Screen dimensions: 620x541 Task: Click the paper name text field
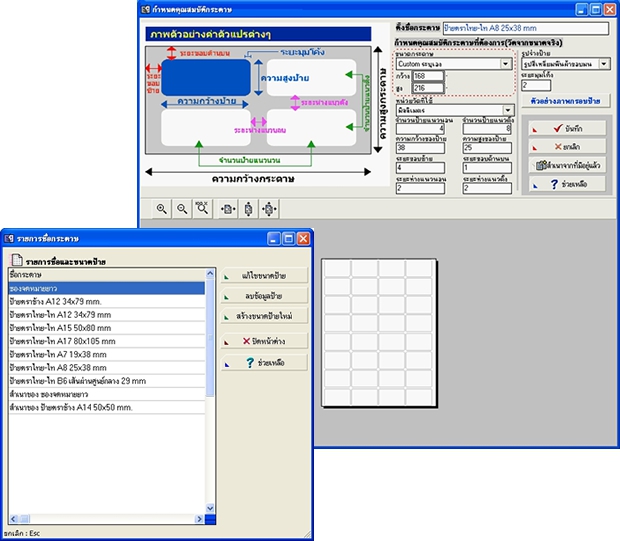coord(525,28)
